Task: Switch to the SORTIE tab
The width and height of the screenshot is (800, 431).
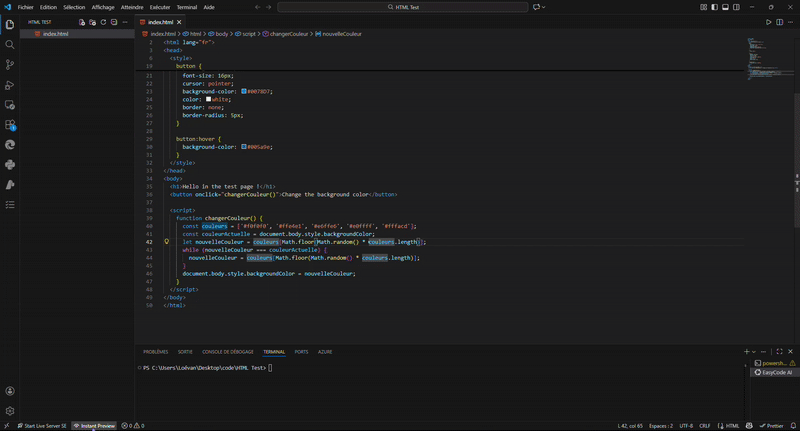Action: (x=185, y=352)
